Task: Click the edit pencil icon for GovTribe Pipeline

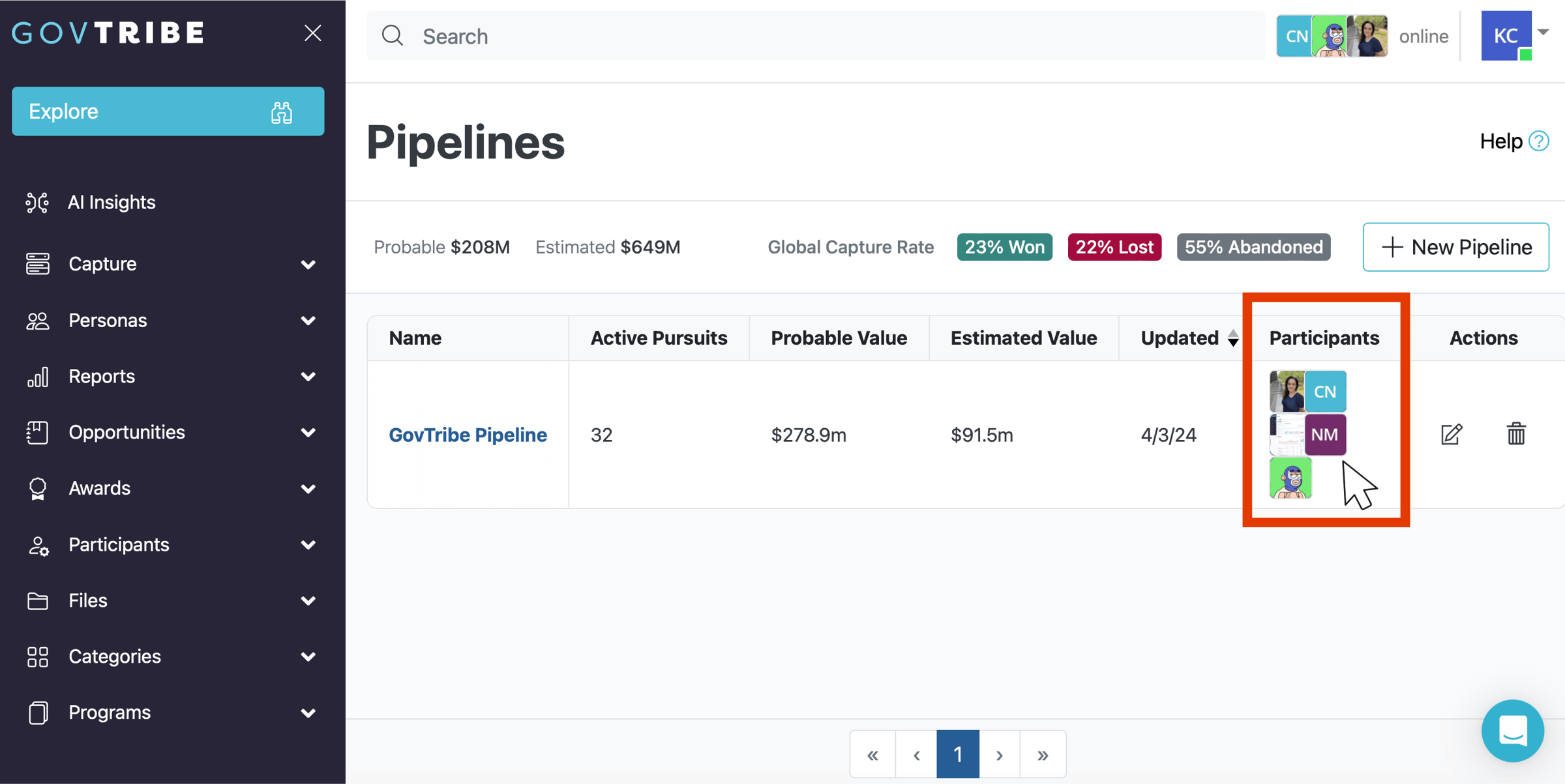Action: click(x=1452, y=434)
